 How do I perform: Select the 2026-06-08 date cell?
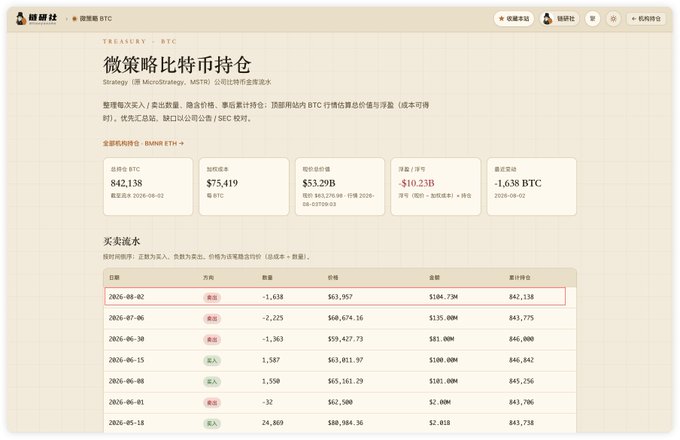click(126, 381)
